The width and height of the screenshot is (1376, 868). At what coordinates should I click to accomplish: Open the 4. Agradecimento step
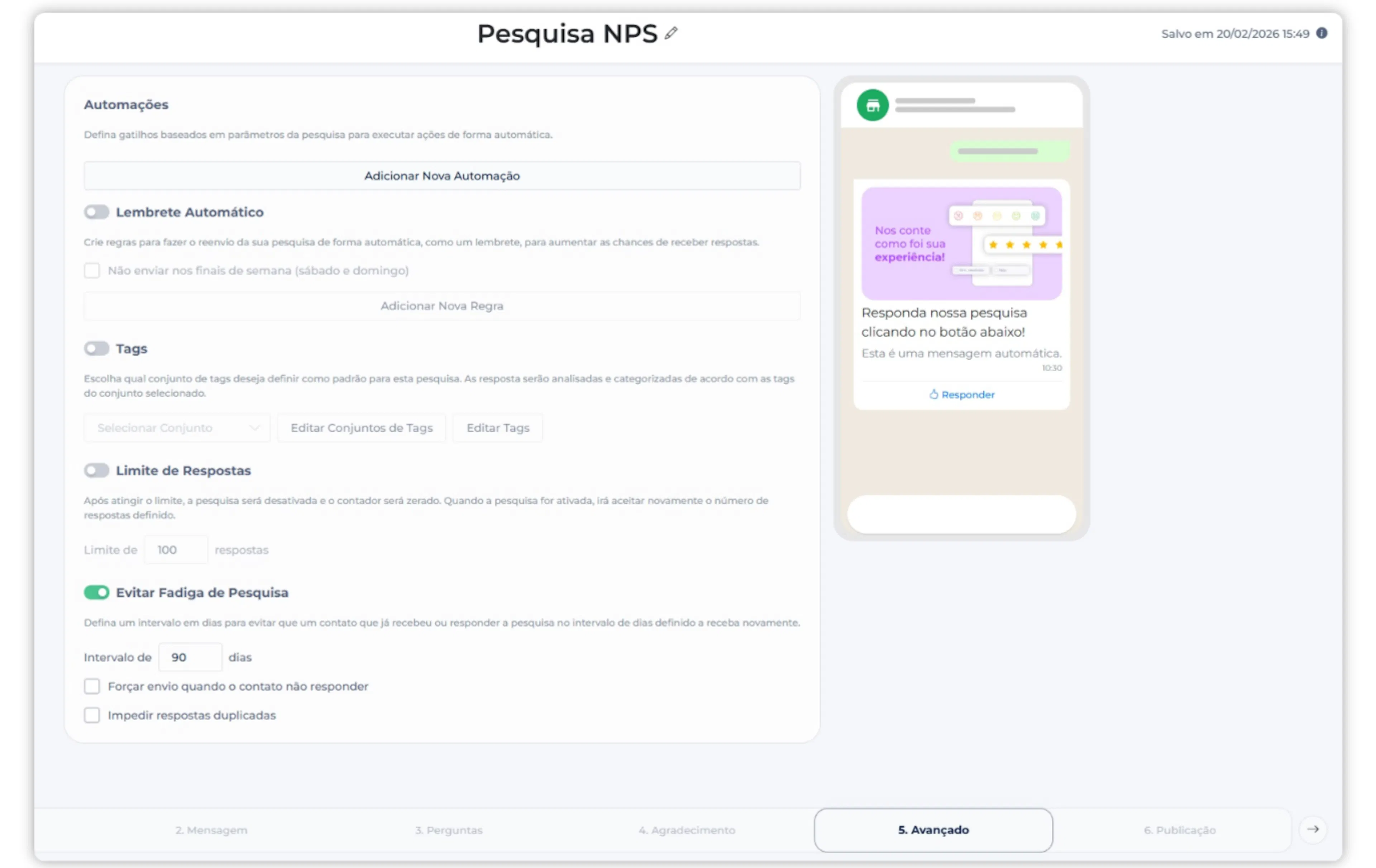click(x=687, y=830)
